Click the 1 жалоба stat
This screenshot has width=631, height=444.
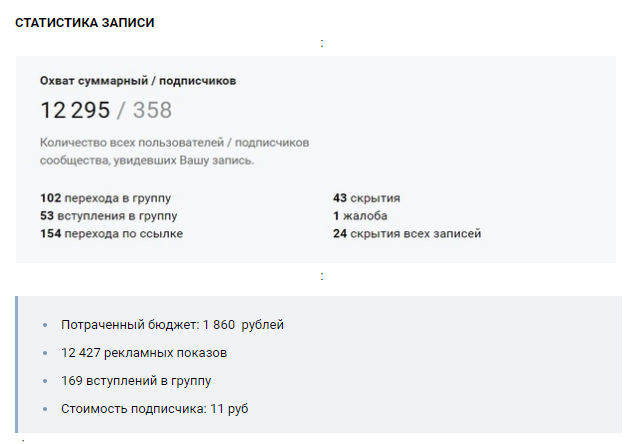360,216
